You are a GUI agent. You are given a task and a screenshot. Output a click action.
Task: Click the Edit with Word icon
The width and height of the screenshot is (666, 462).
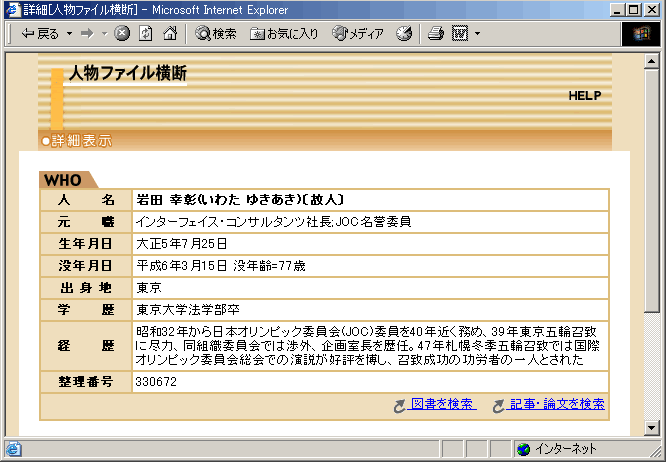pos(460,33)
